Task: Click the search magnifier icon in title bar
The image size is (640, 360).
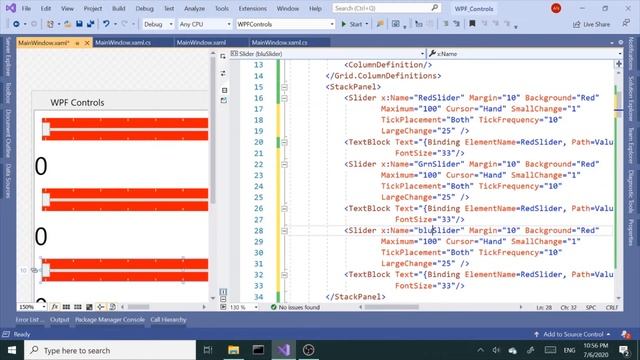Action: (x=434, y=8)
